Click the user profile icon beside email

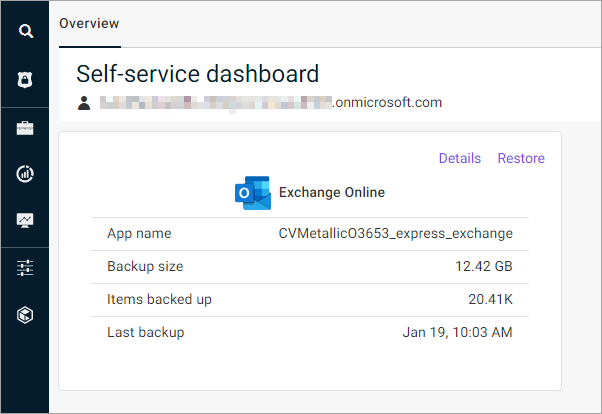point(84,103)
